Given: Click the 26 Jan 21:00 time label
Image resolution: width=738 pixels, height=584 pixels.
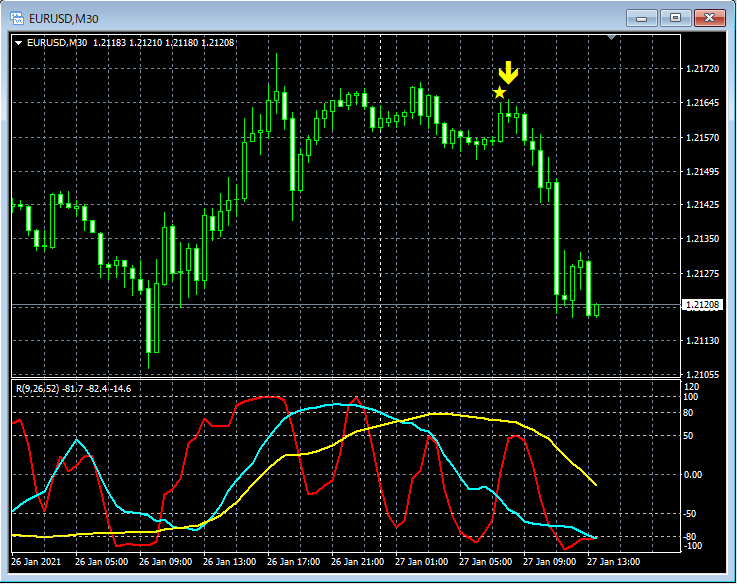Looking at the screenshot, I should point(357,562).
